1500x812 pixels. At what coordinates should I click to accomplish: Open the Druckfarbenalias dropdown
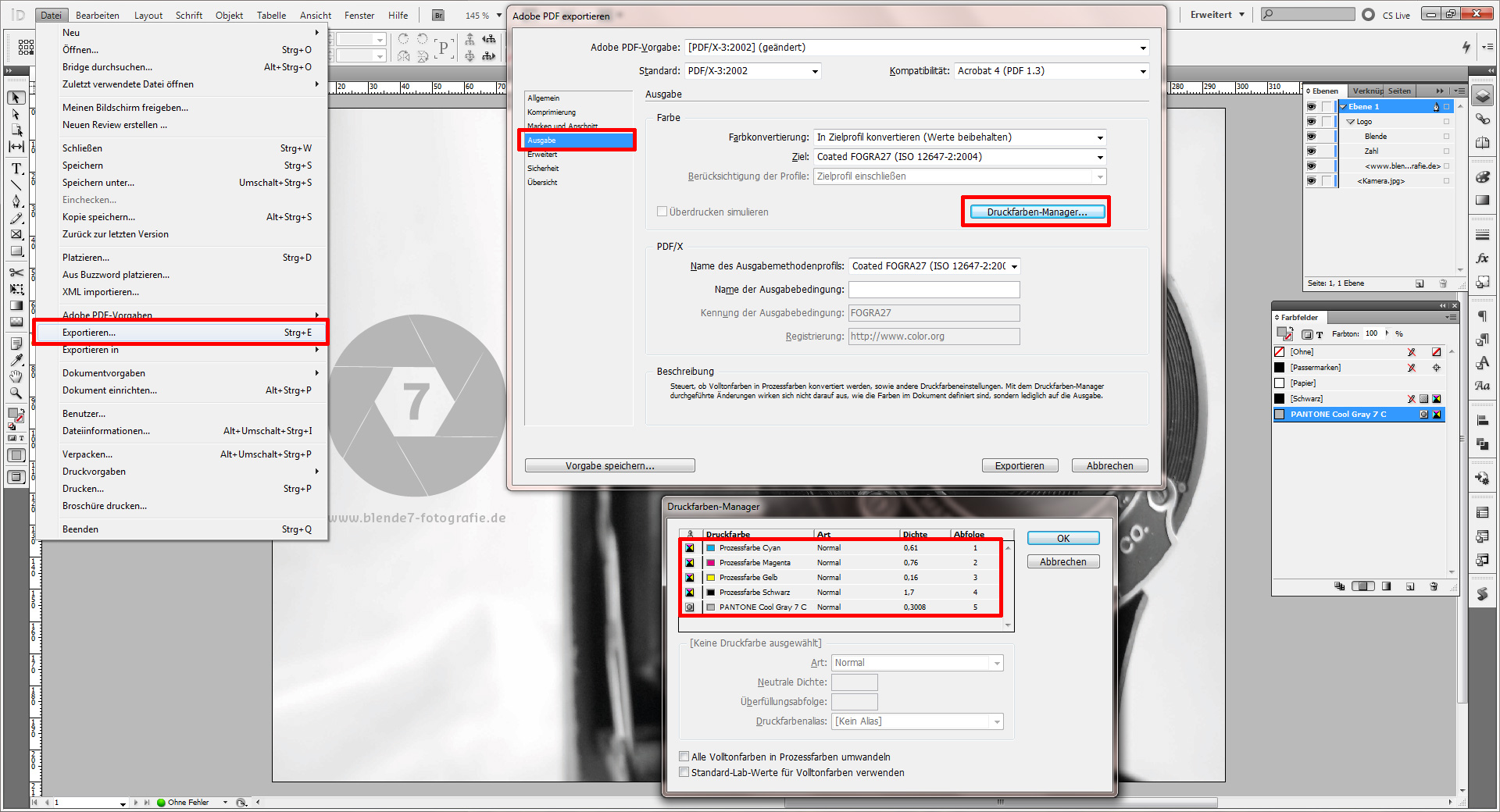click(996, 721)
